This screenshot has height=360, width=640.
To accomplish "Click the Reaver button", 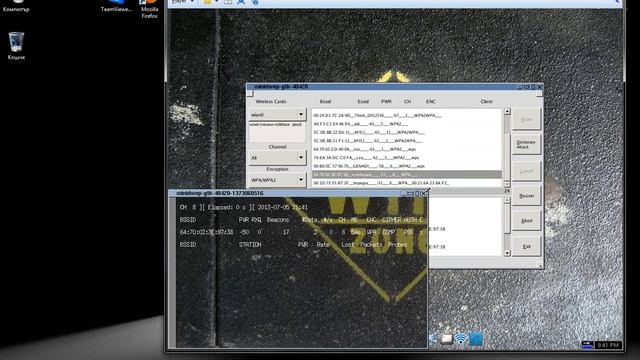I will point(527,196).
